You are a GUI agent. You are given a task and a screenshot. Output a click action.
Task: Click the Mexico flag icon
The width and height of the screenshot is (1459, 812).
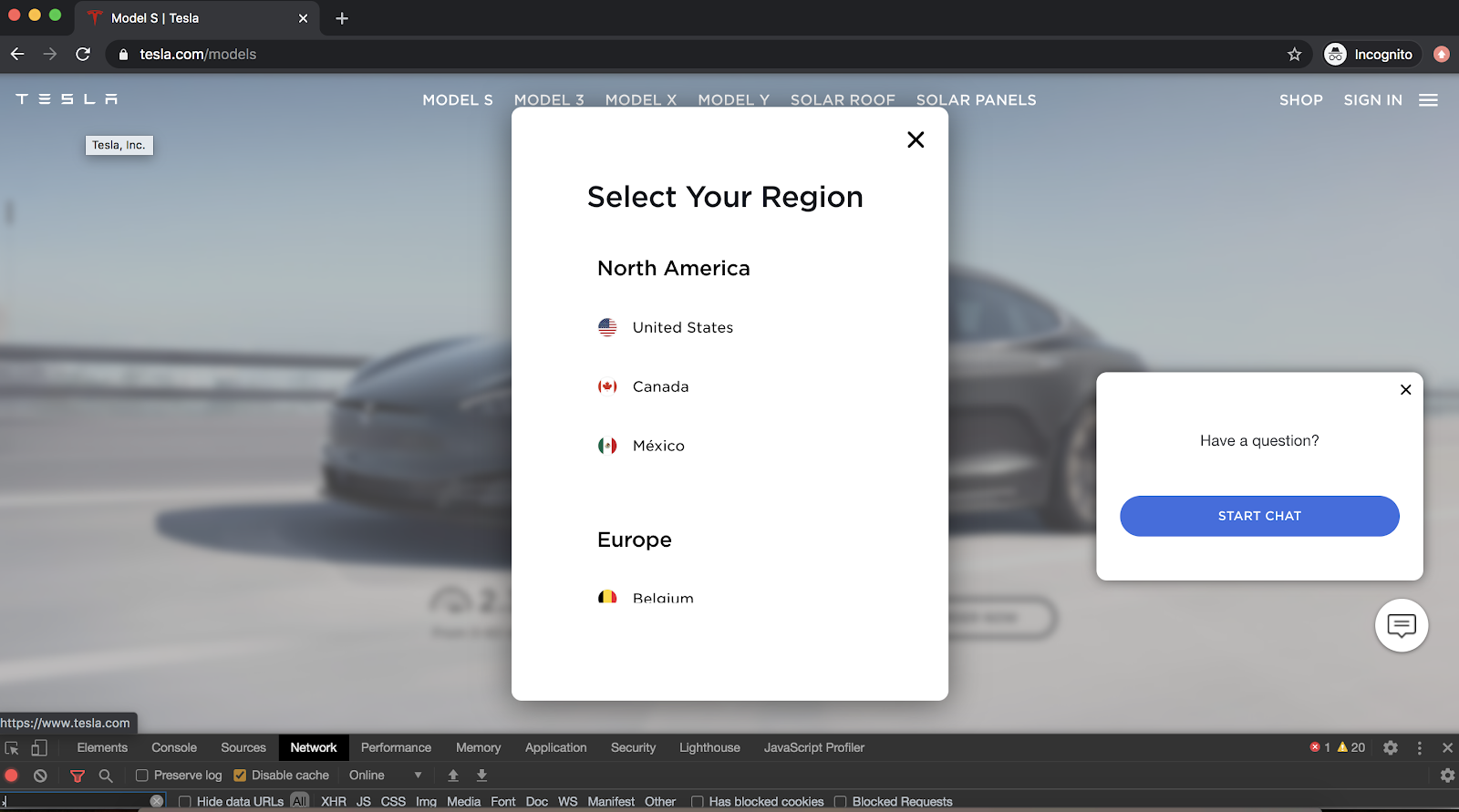[x=607, y=446]
